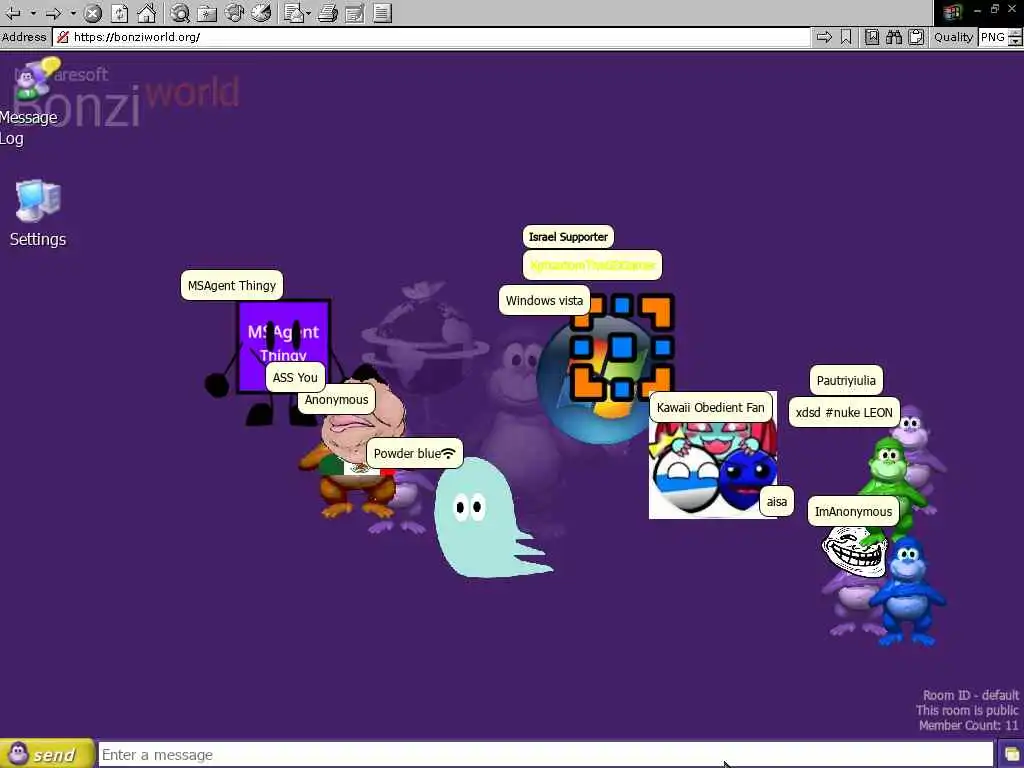Viewport: 1024px width, 768px height.
Task: Click the Kawaii Obedient Fan name tag
Action: 711,408
